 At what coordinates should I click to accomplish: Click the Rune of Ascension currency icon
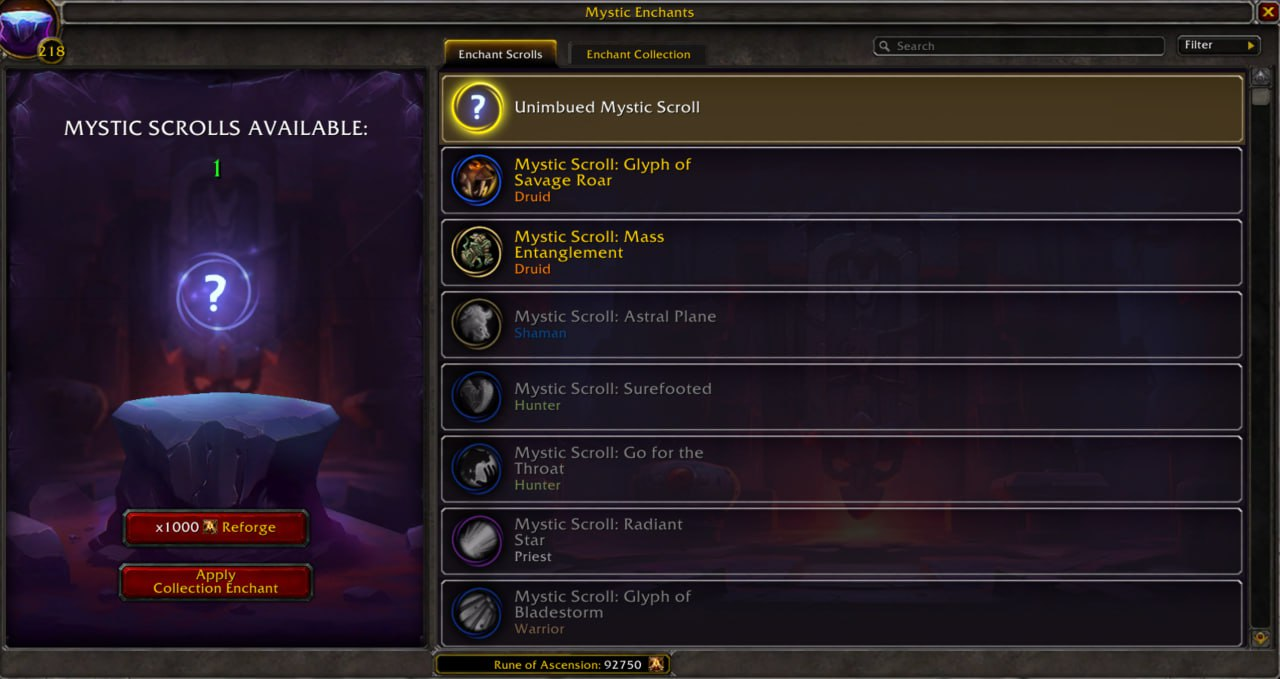tap(656, 664)
